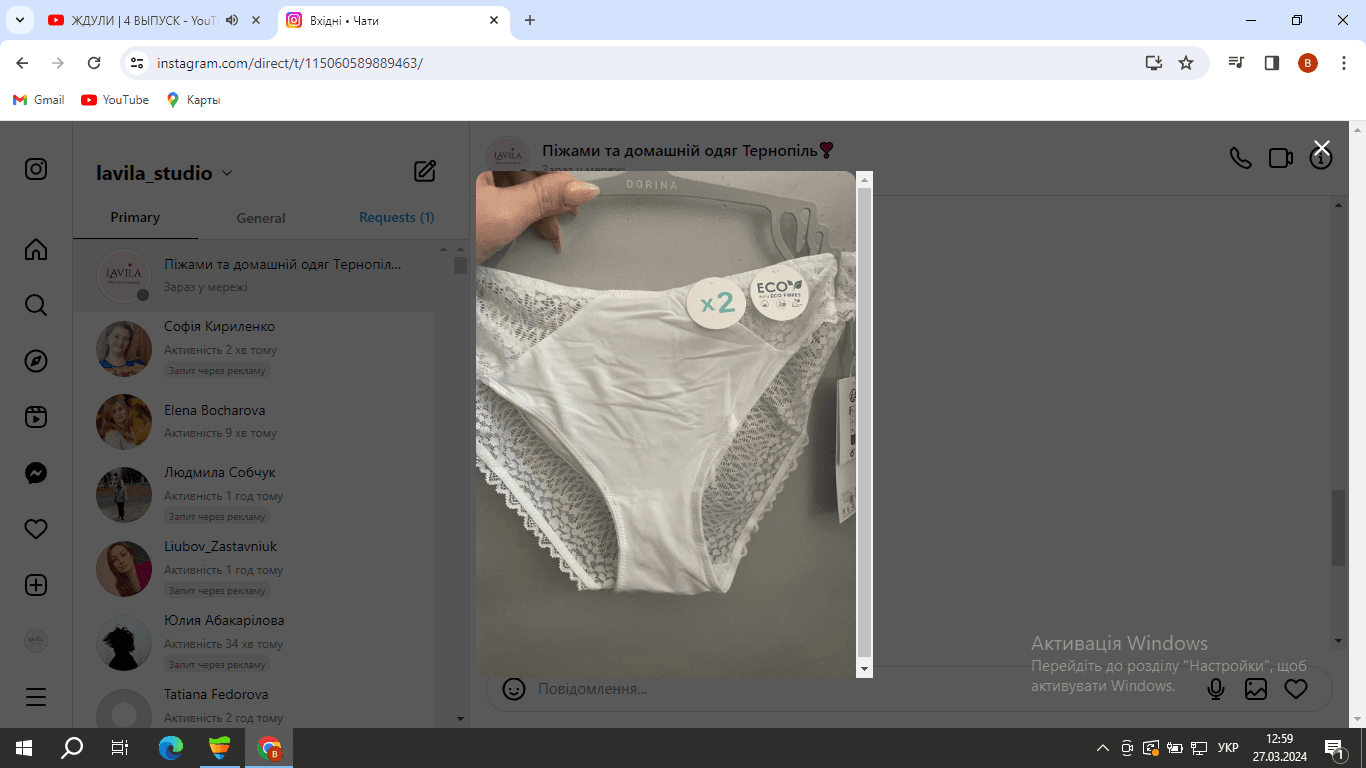Viewport: 1366px width, 768px height.
Task: Open Карты bookmark
Action: click(193, 100)
